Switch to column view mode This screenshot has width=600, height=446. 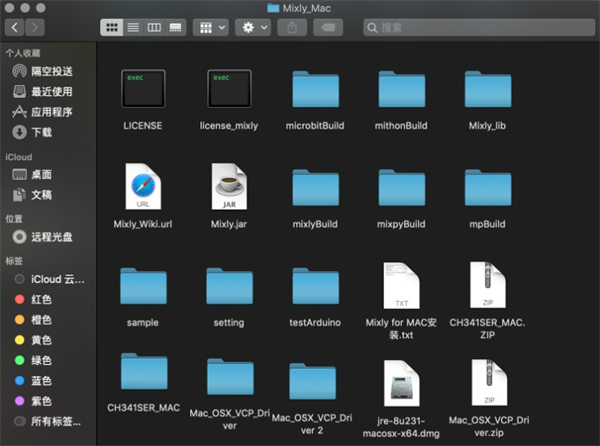[x=154, y=28]
